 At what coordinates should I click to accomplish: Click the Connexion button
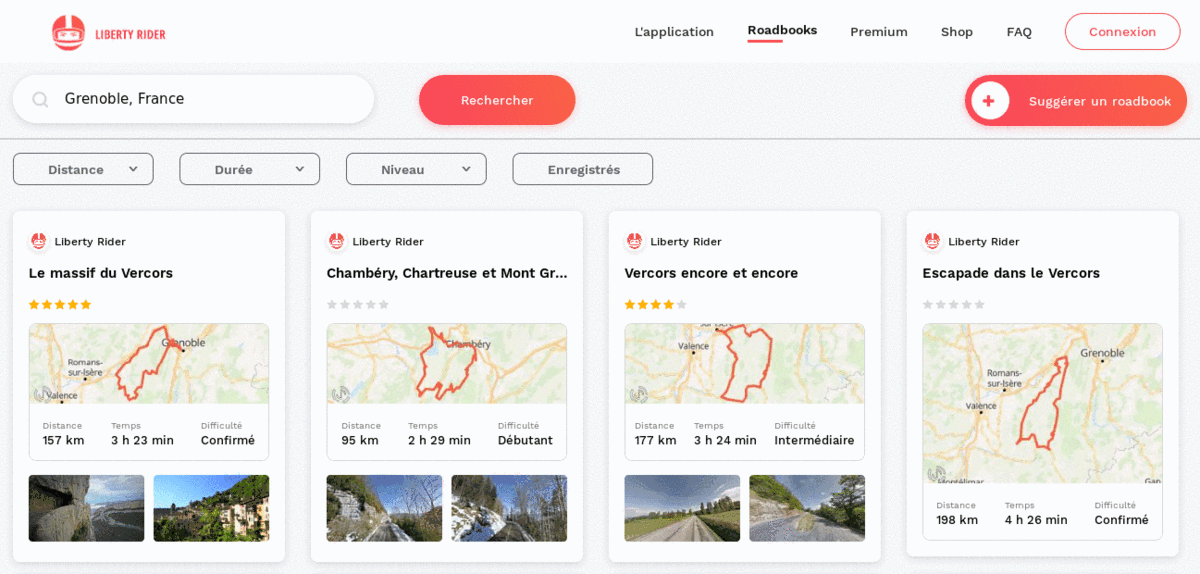[x=1122, y=32]
